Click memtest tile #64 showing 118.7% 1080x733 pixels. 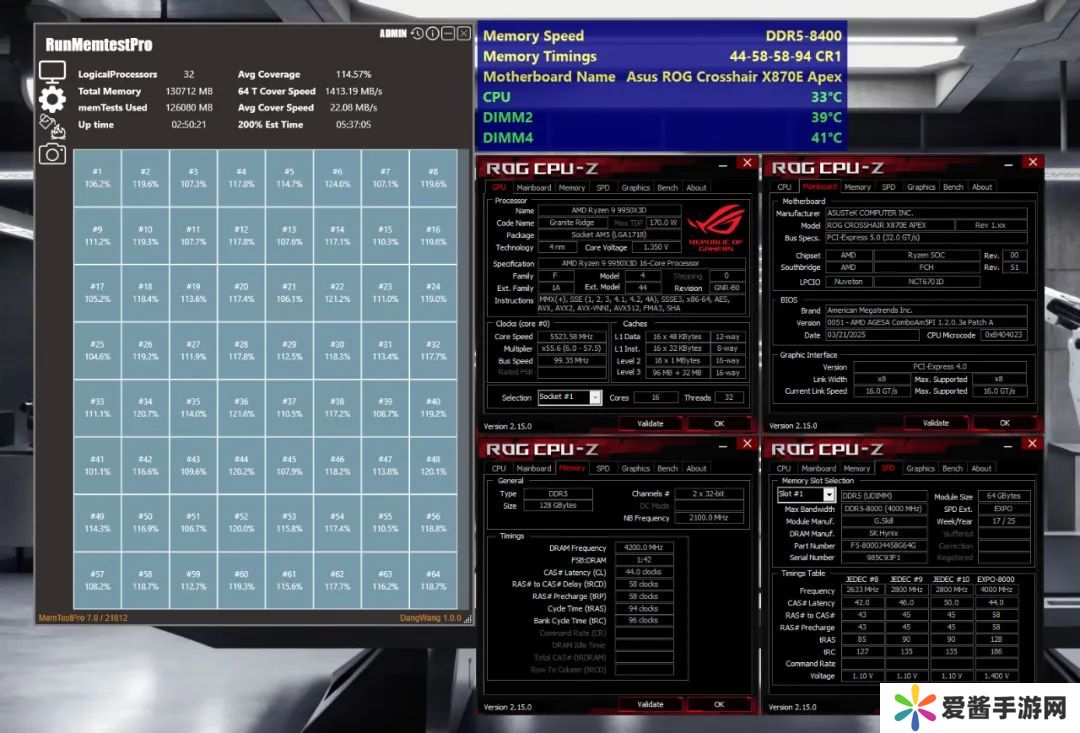pyautogui.click(x=433, y=581)
